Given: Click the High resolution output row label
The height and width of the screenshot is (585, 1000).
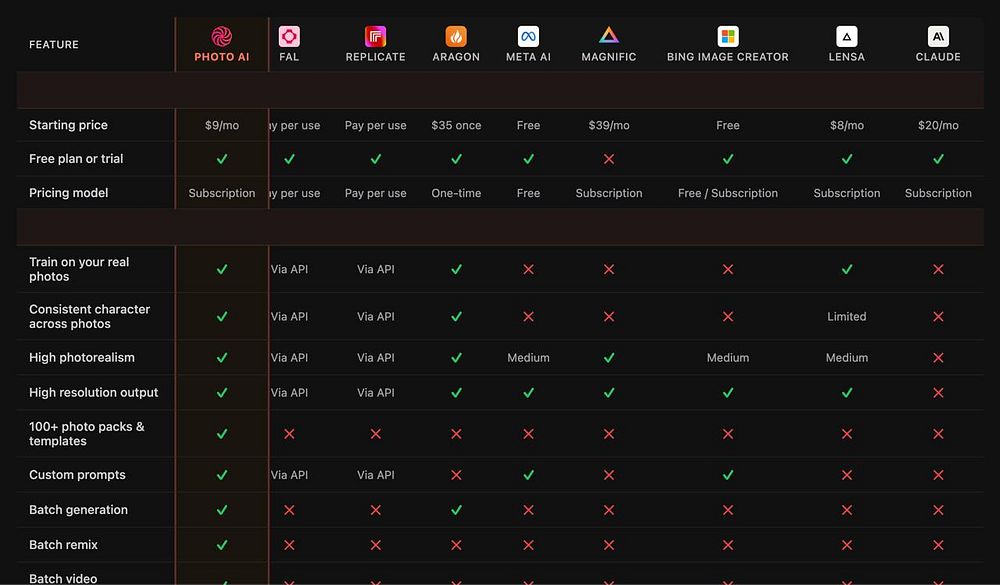Looking at the screenshot, I should pyautogui.click(x=93, y=392).
